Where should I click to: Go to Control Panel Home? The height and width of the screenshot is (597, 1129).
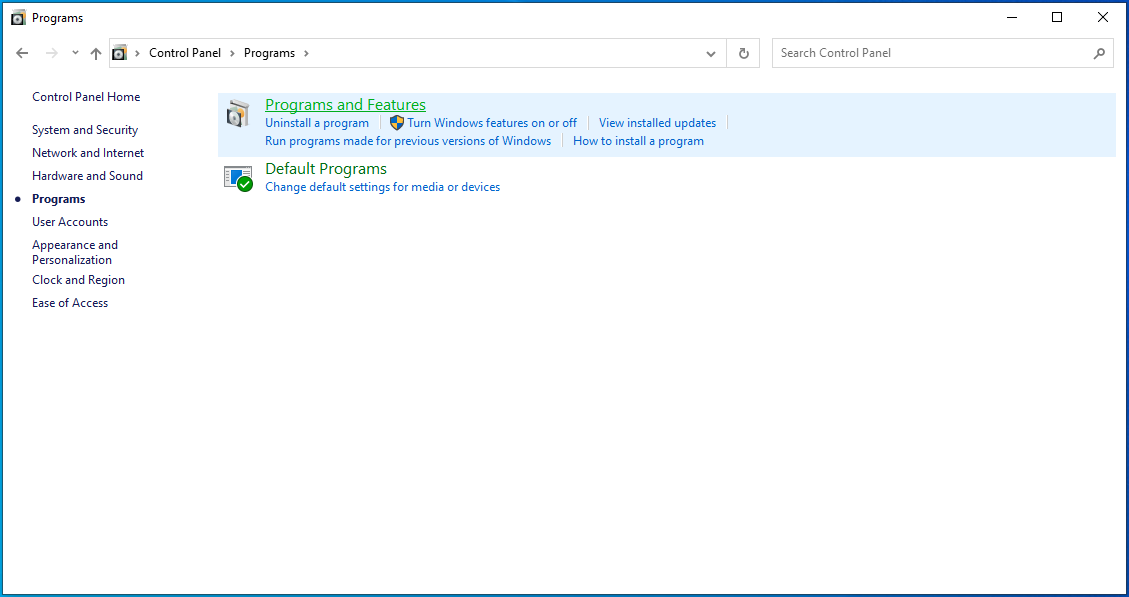[x=86, y=97]
